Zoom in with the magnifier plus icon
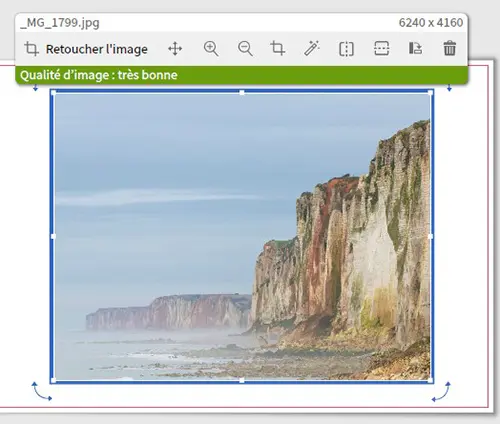Image resolution: width=500 pixels, height=424 pixels. point(211,49)
